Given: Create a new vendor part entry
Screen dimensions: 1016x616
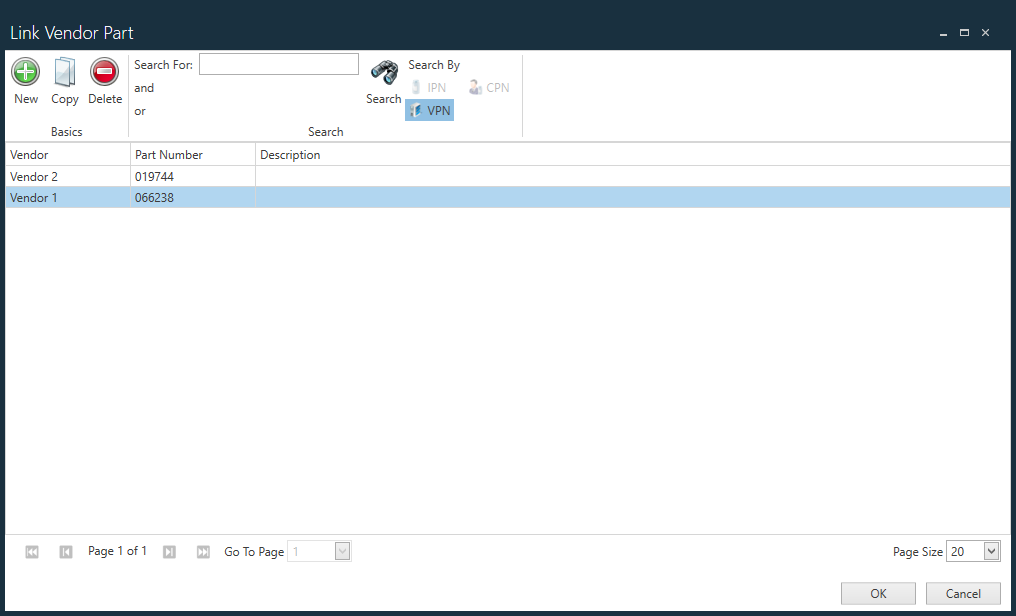Looking at the screenshot, I should click(x=25, y=80).
